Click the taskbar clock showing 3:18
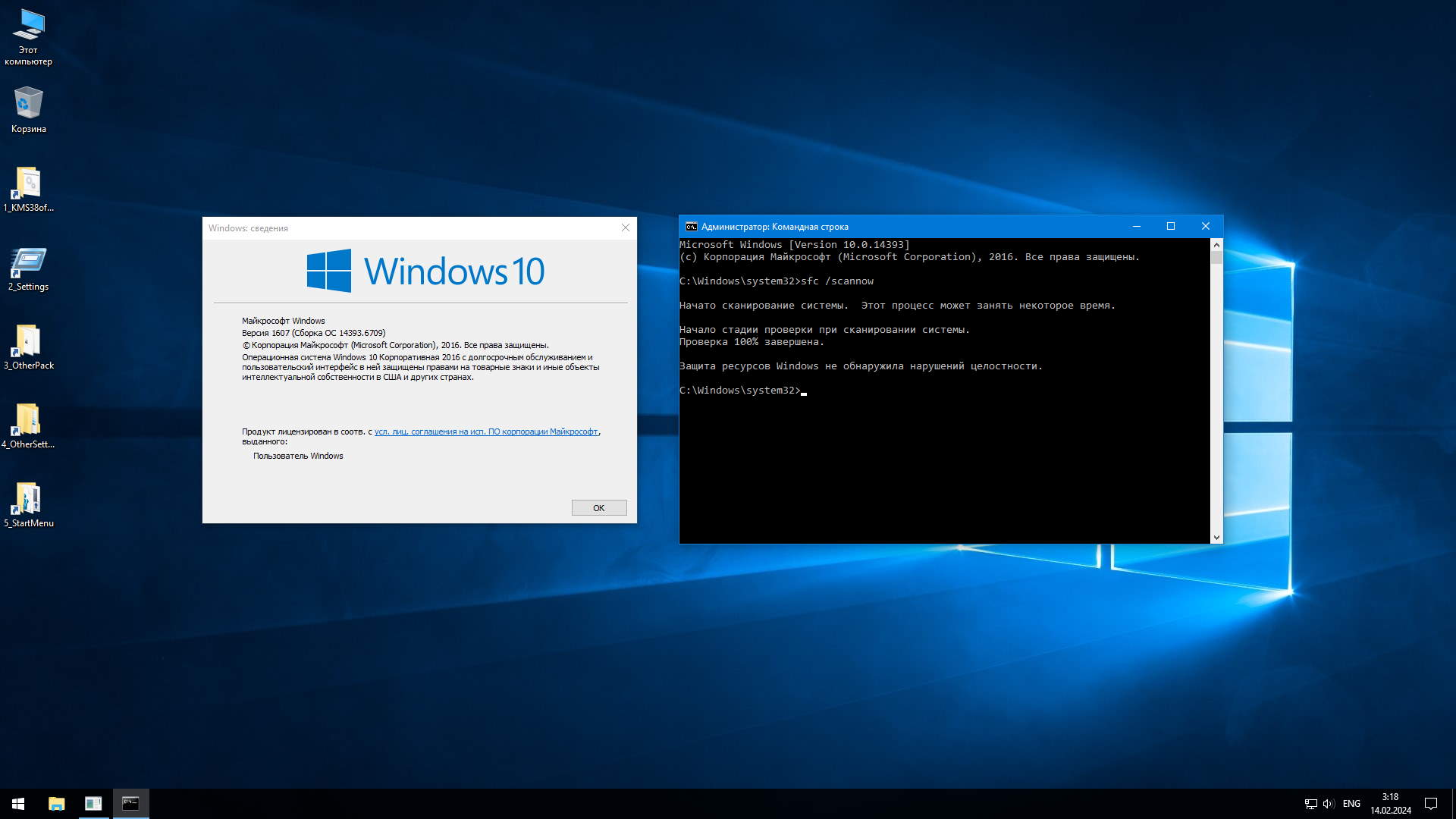This screenshot has height=819, width=1456. (x=1390, y=803)
